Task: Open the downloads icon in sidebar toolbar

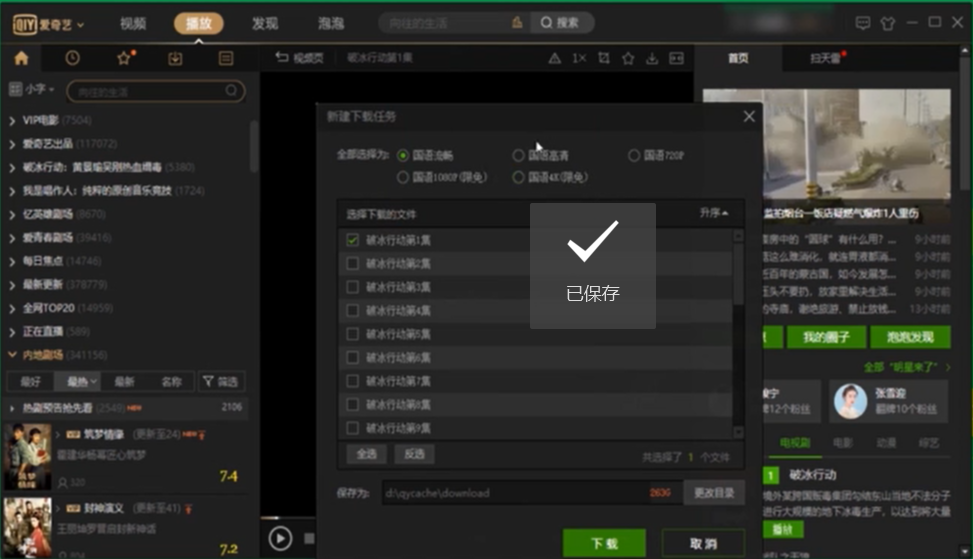Action: pyautogui.click(x=175, y=58)
